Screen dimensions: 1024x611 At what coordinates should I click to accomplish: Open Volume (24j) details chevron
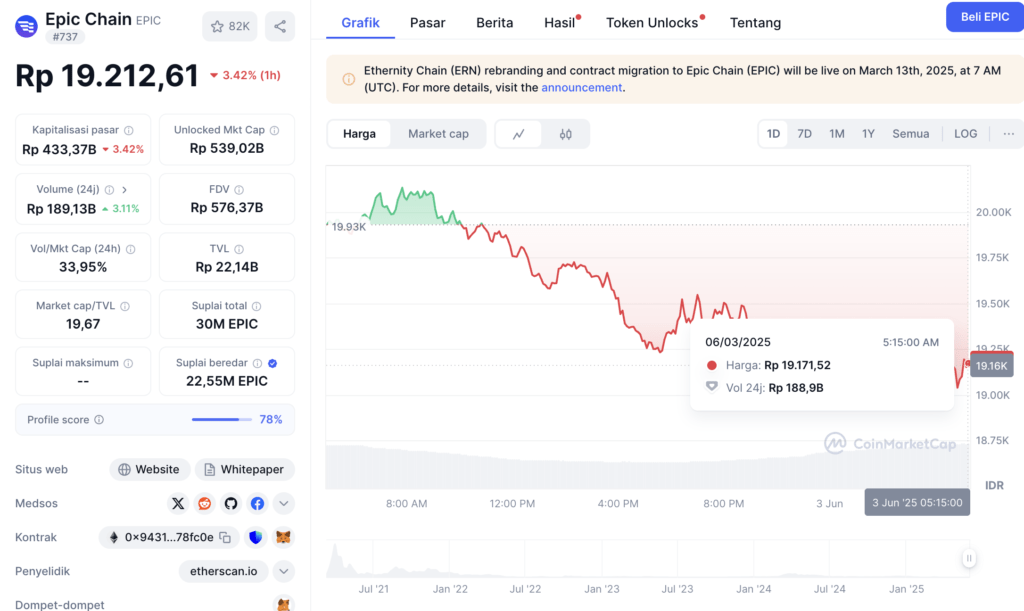pyautogui.click(x=125, y=189)
